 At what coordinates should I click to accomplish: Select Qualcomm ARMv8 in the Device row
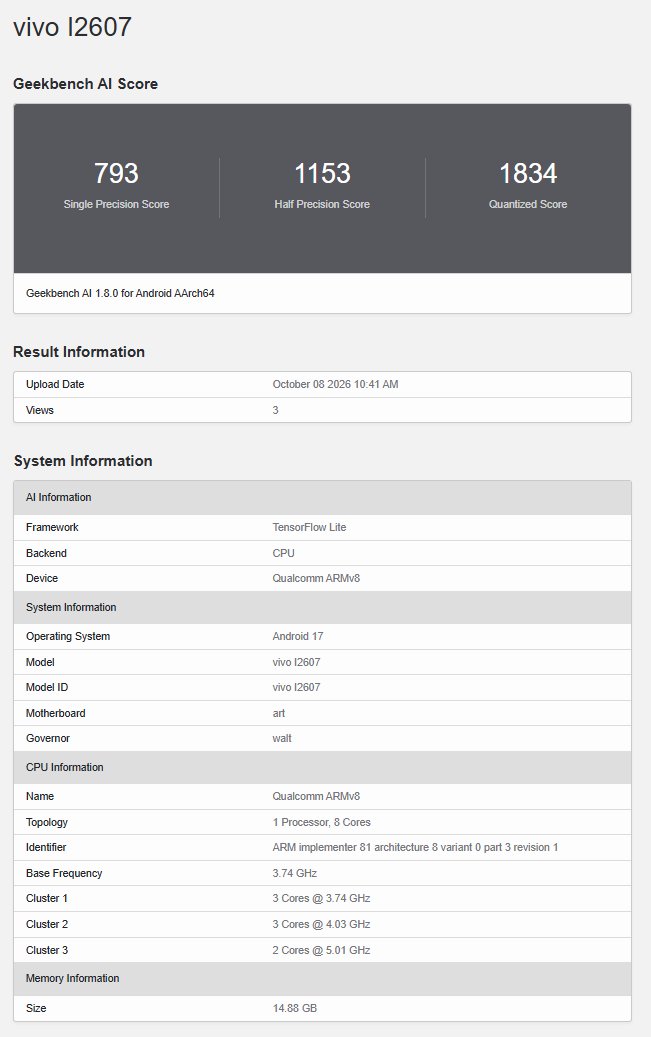coord(316,578)
